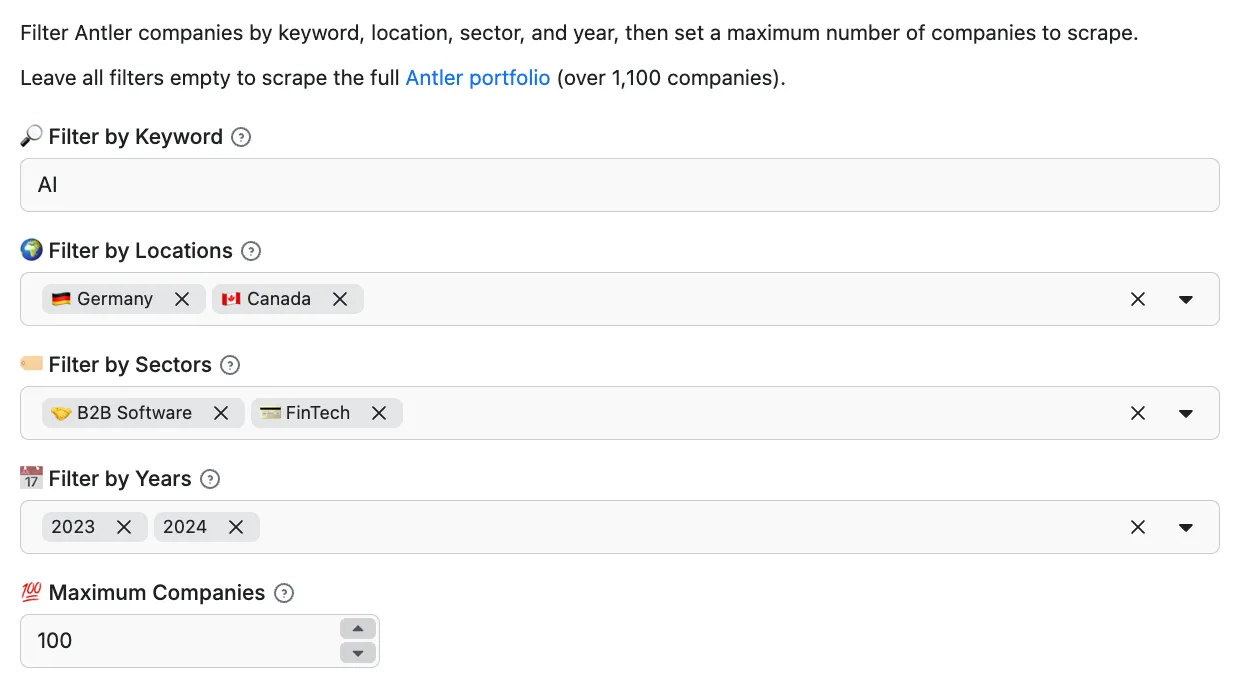Click the magnifying glass icon beside Filter by Keyword
Image resolution: width=1241 pixels, height=692 pixels.
click(30, 136)
